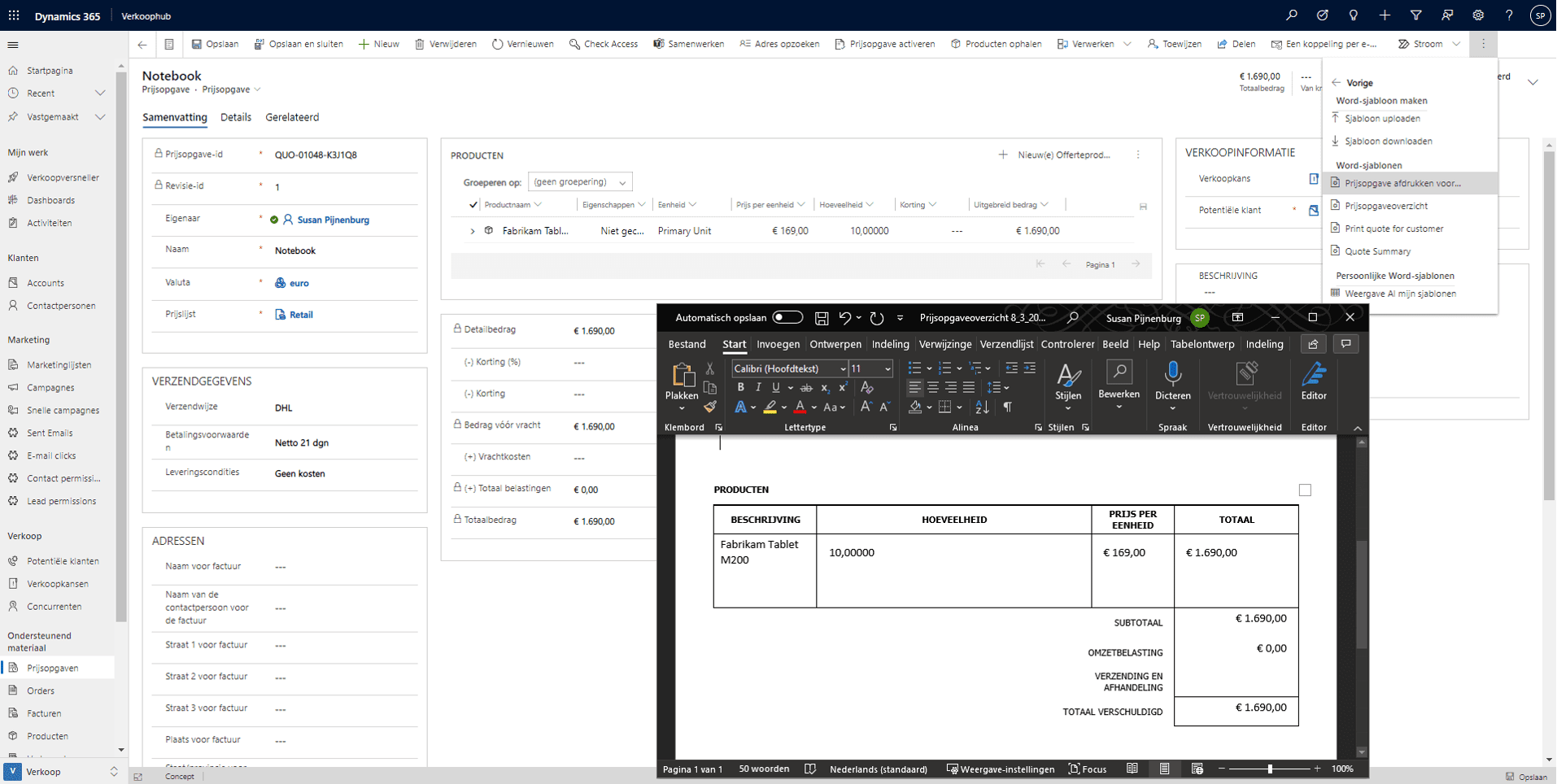Viewport: 1557px width, 784px height.
Task: Open the Tabelontwerp tab in Word
Action: point(1202,344)
